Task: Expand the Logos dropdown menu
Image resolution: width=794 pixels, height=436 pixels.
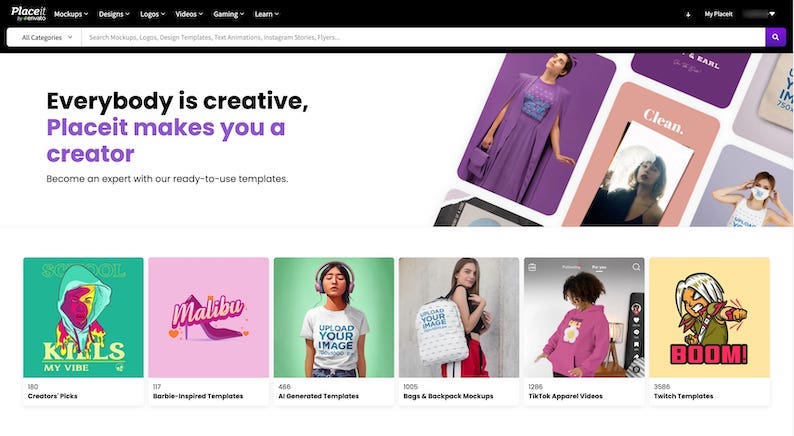Action: click(x=154, y=14)
